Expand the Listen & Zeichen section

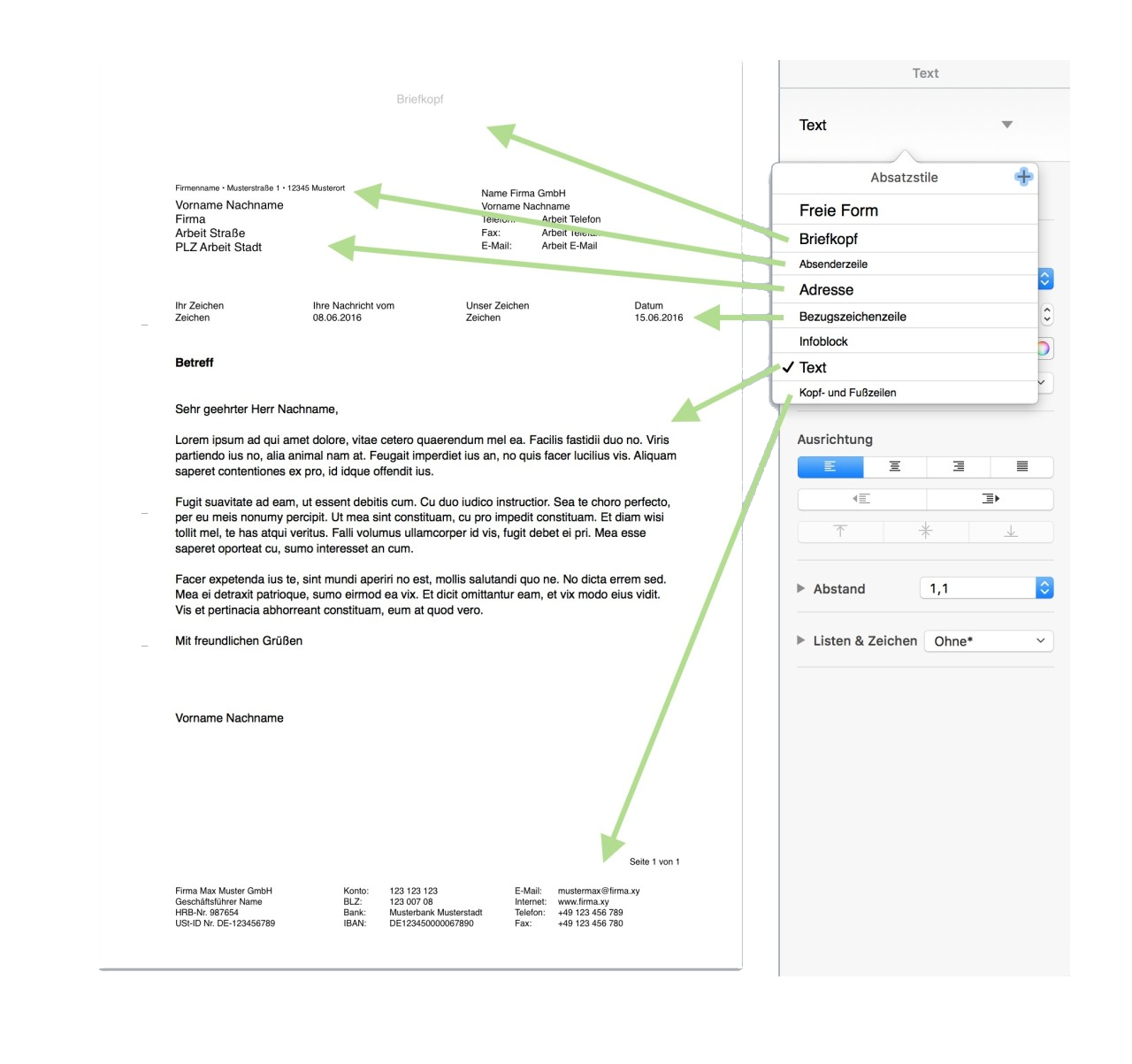(801, 641)
